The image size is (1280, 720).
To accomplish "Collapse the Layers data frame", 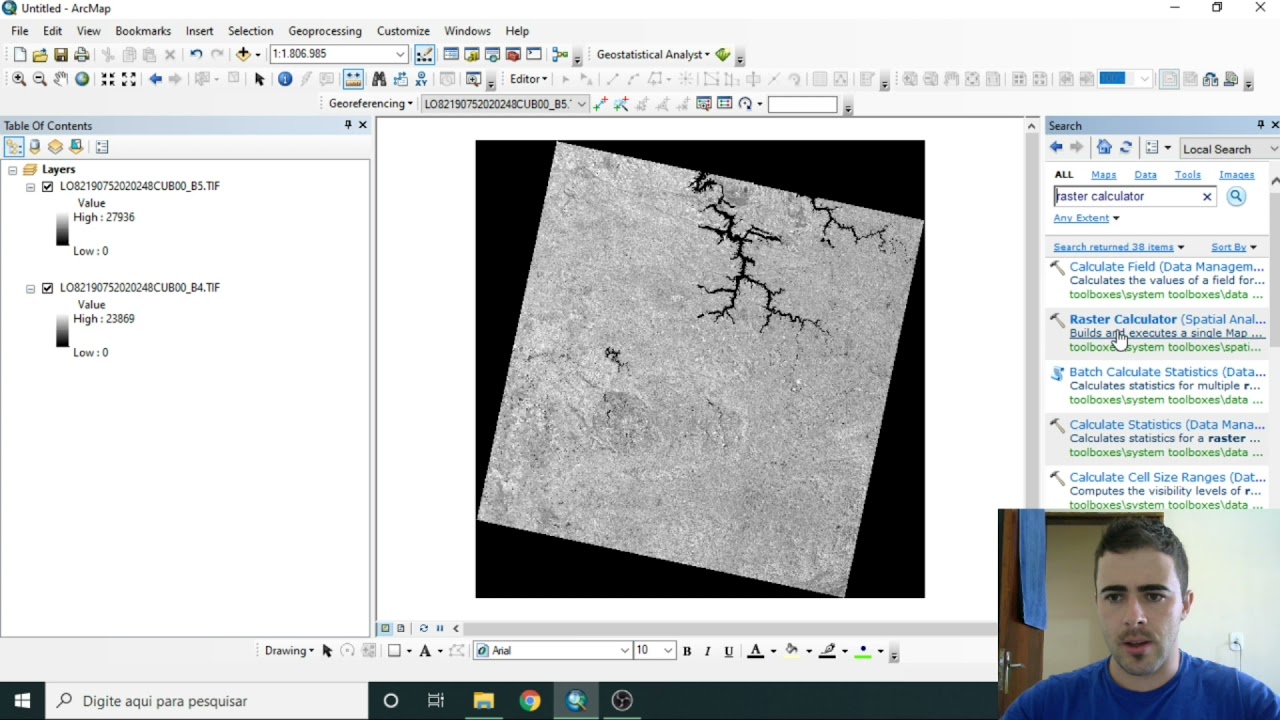I will click(x=12, y=170).
